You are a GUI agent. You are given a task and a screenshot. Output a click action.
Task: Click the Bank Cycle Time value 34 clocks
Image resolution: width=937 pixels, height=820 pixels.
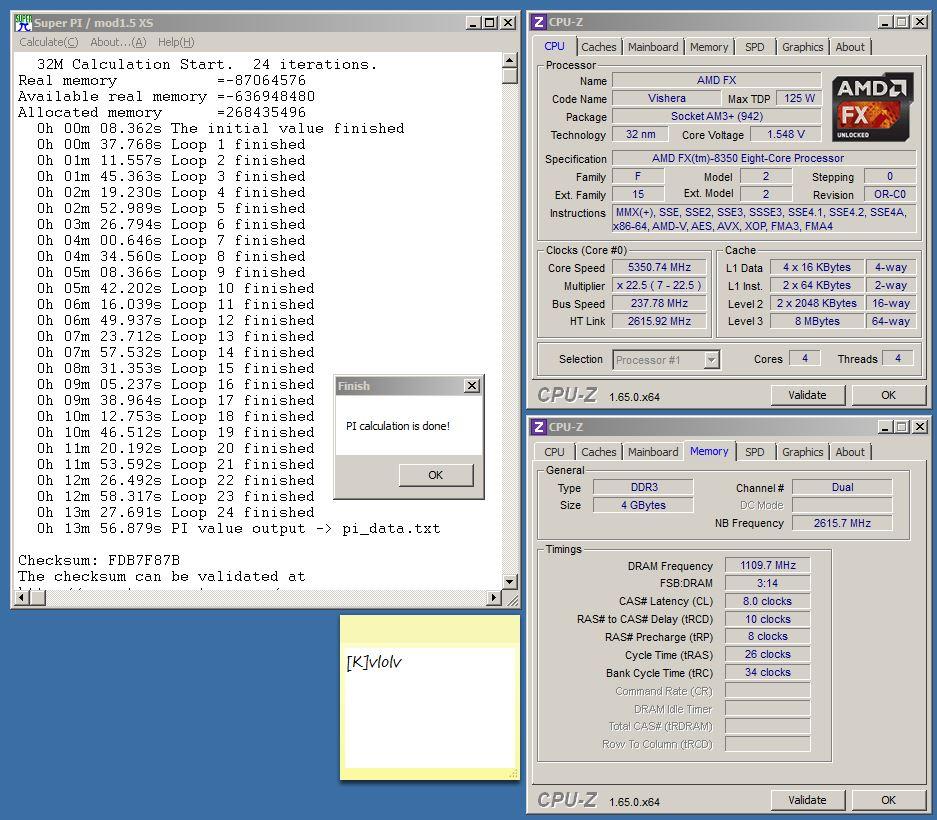point(768,672)
